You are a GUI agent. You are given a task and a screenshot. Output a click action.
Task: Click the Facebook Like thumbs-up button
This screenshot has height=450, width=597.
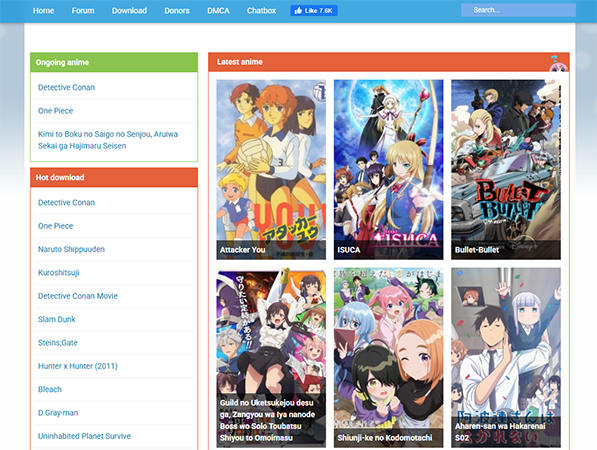[x=314, y=11]
